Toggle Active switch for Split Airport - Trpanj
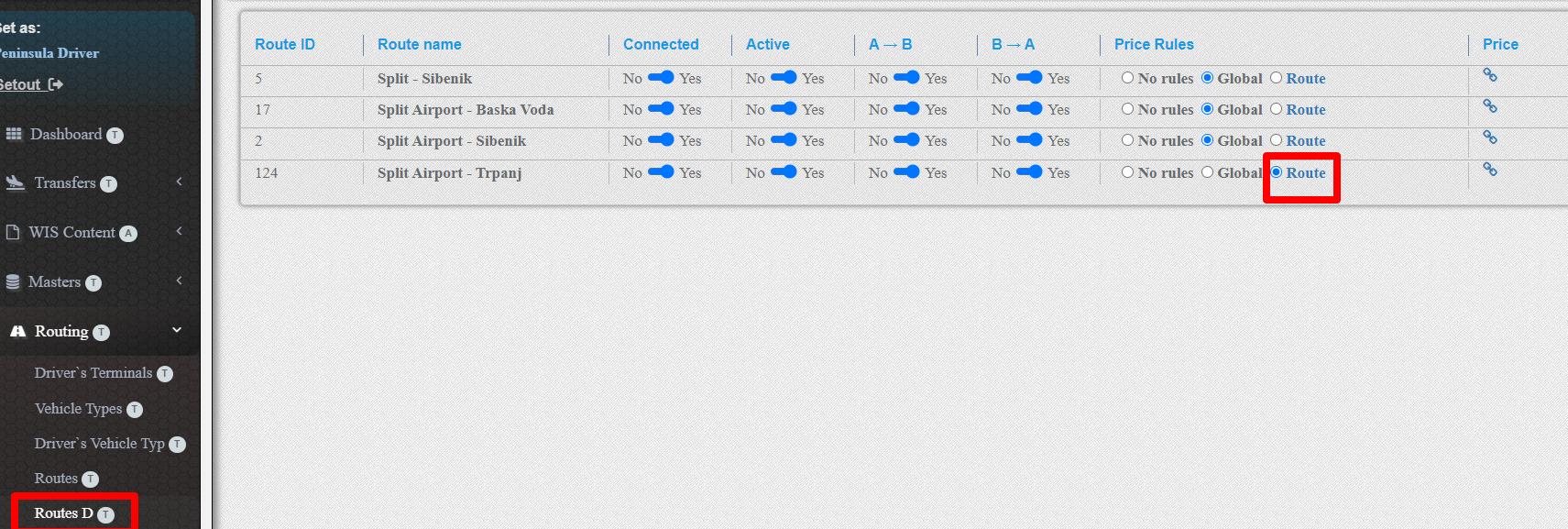The width and height of the screenshot is (1568, 529). click(x=784, y=172)
